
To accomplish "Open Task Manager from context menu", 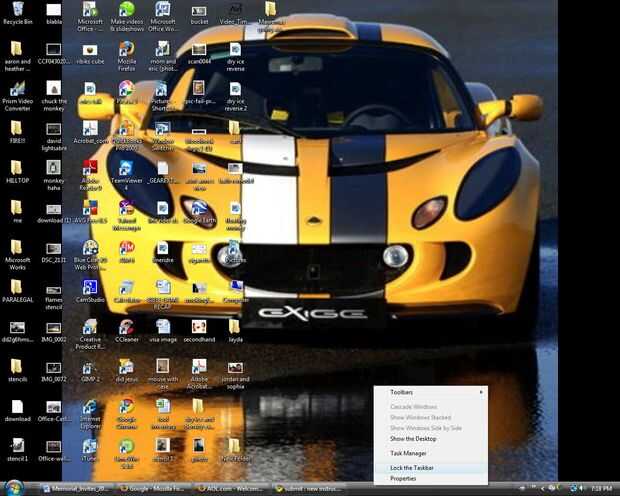I will [408, 453].
